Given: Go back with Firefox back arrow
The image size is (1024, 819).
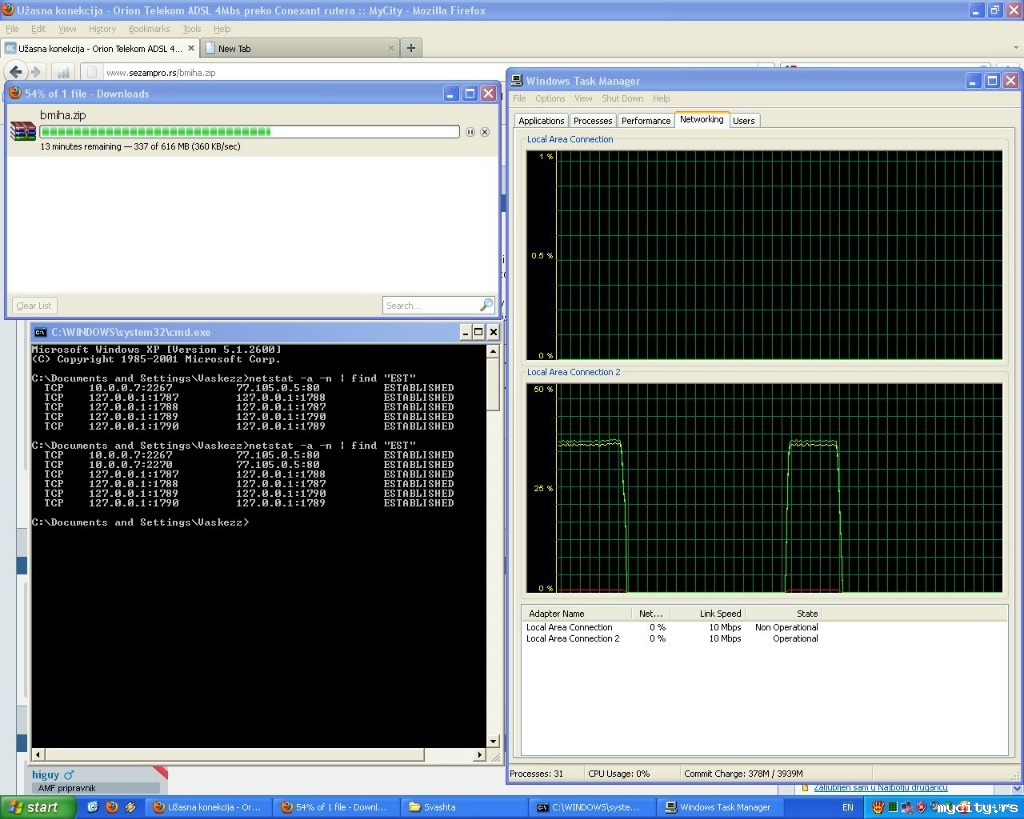Looking at the screenshot, I should [16, 72].
